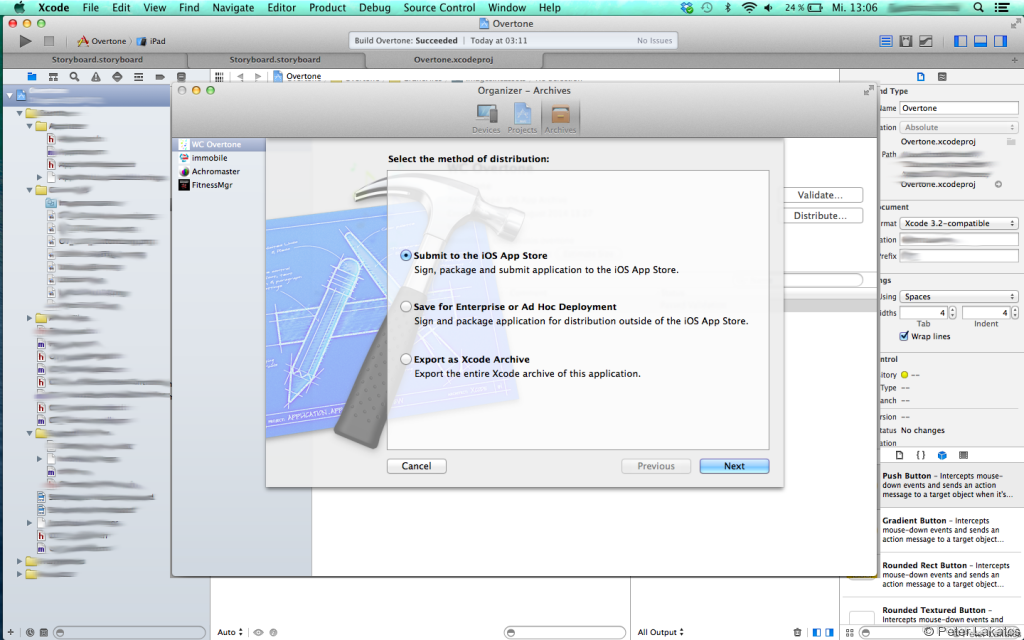Open the Devices section in Organizer
The image size is (1024, 640).
coord(486,118)
